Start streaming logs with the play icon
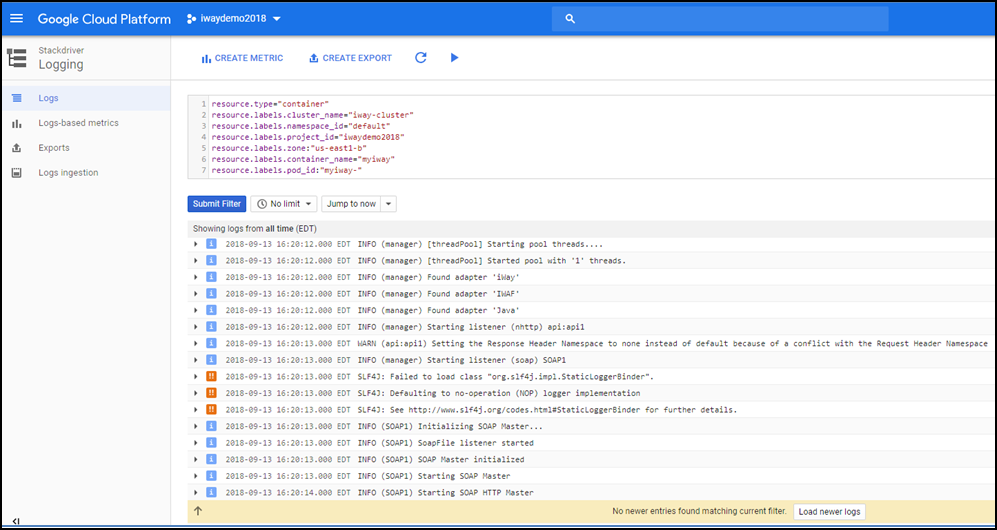Screen dimensions: 997x530 (x=454, y=58)
